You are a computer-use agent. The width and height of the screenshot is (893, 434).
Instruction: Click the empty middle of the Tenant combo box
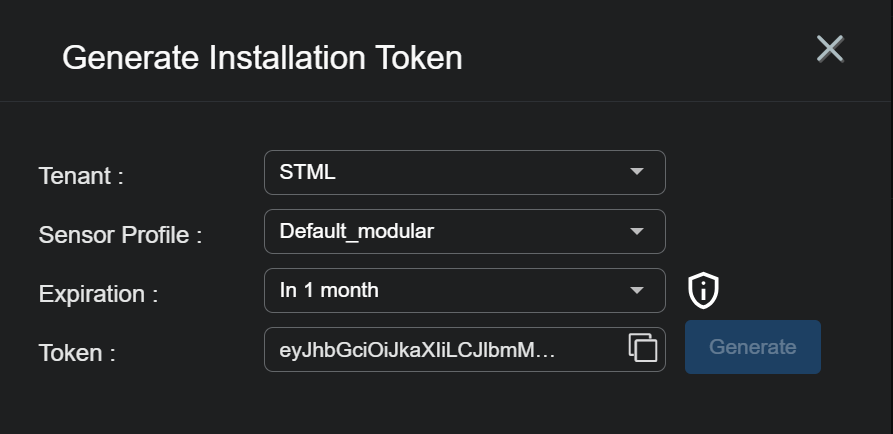480,172
